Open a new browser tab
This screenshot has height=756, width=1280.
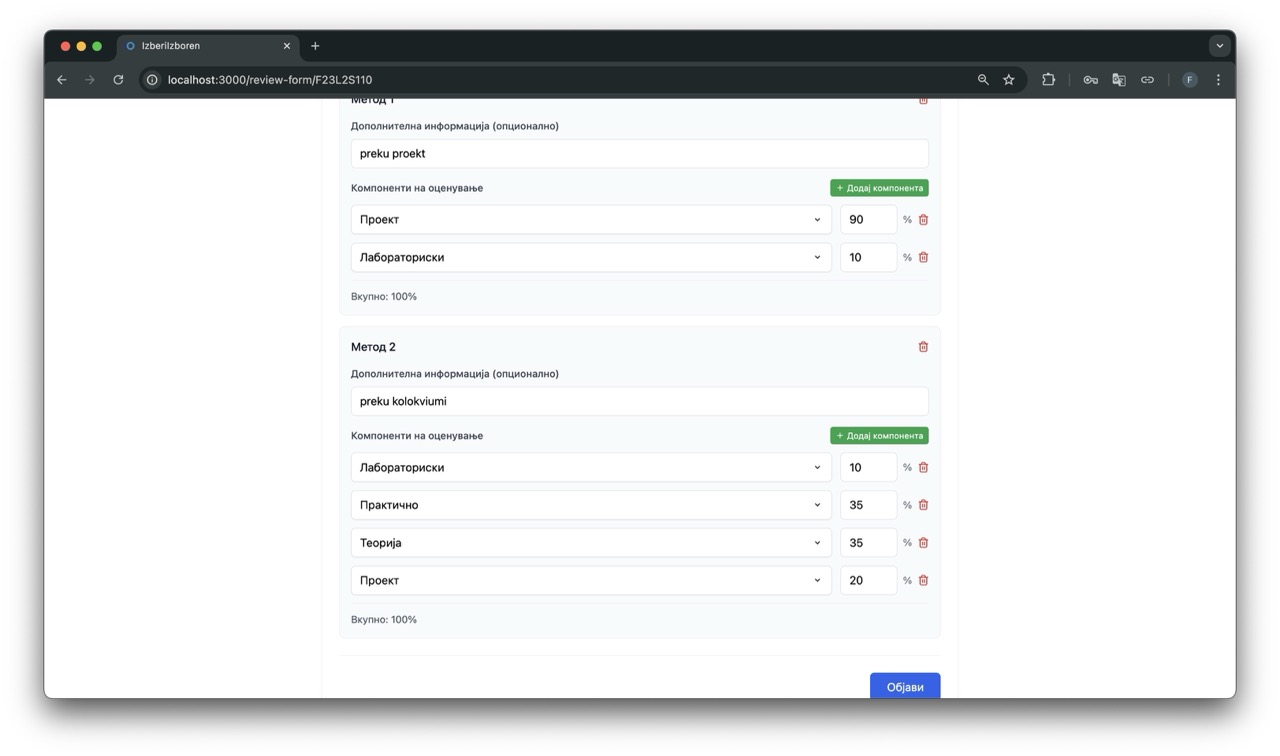point(315,46)
